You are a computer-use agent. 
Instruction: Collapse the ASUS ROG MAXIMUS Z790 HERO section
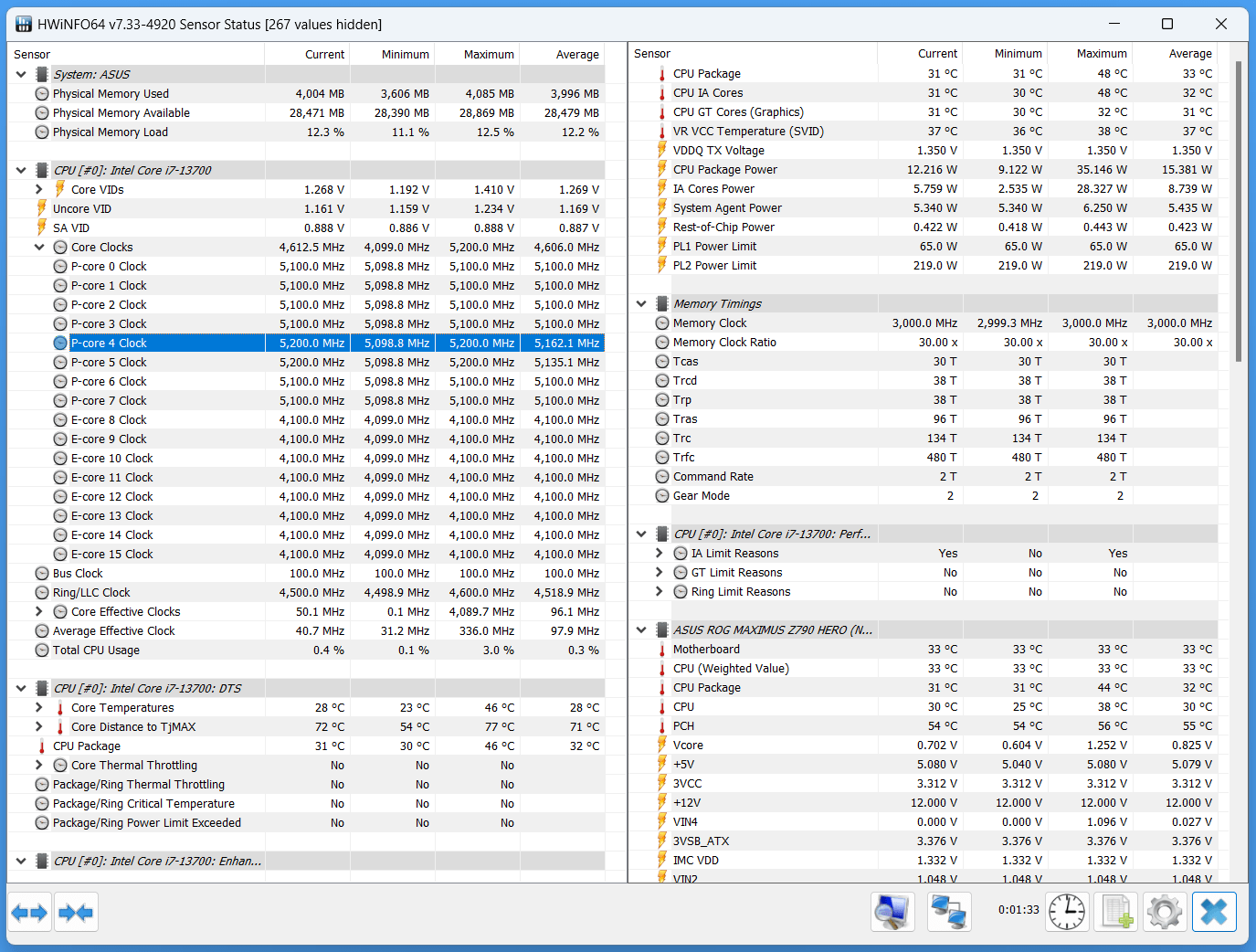tap(641, 629)
